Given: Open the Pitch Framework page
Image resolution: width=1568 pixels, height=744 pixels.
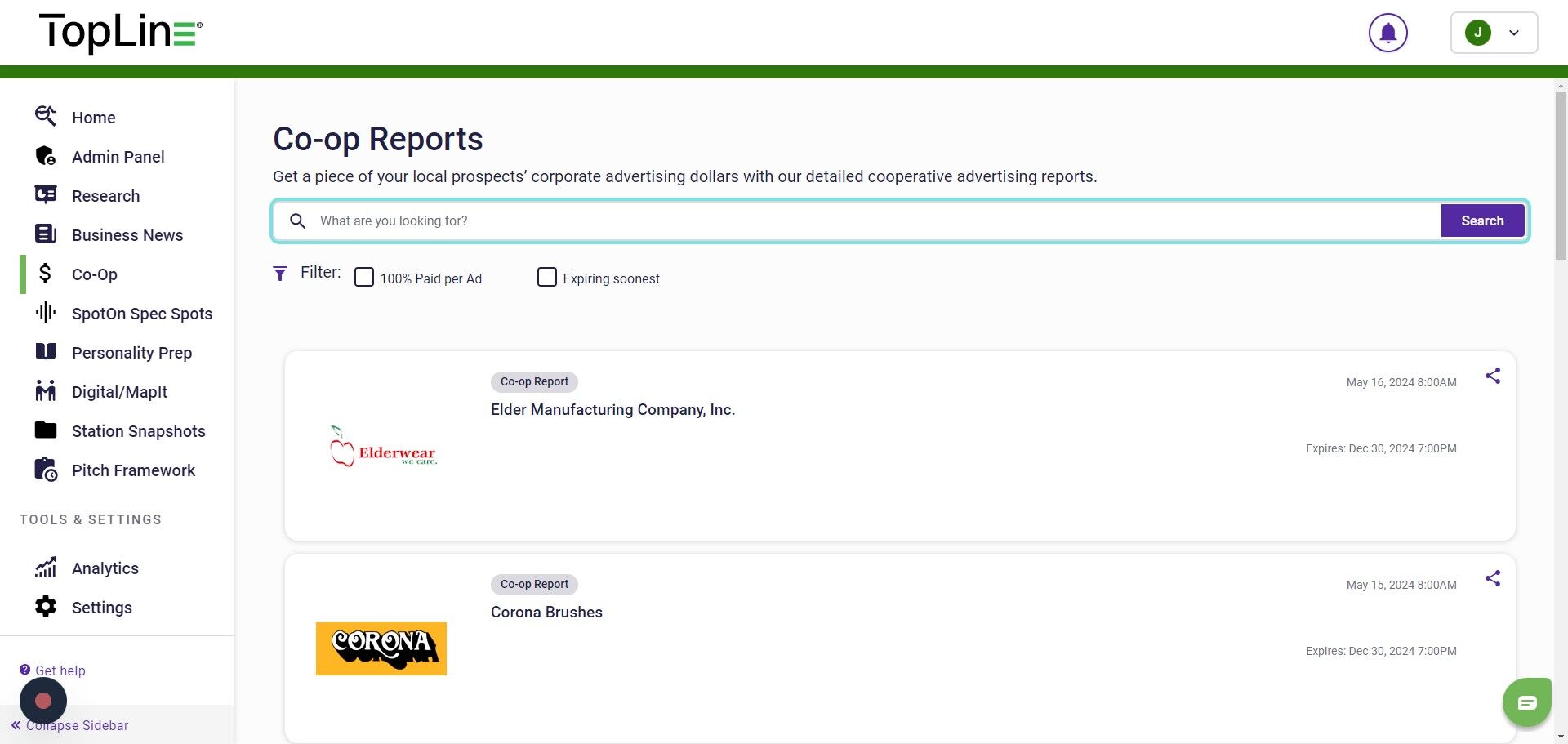Looking at the screenshot, I should click(133, 470).
